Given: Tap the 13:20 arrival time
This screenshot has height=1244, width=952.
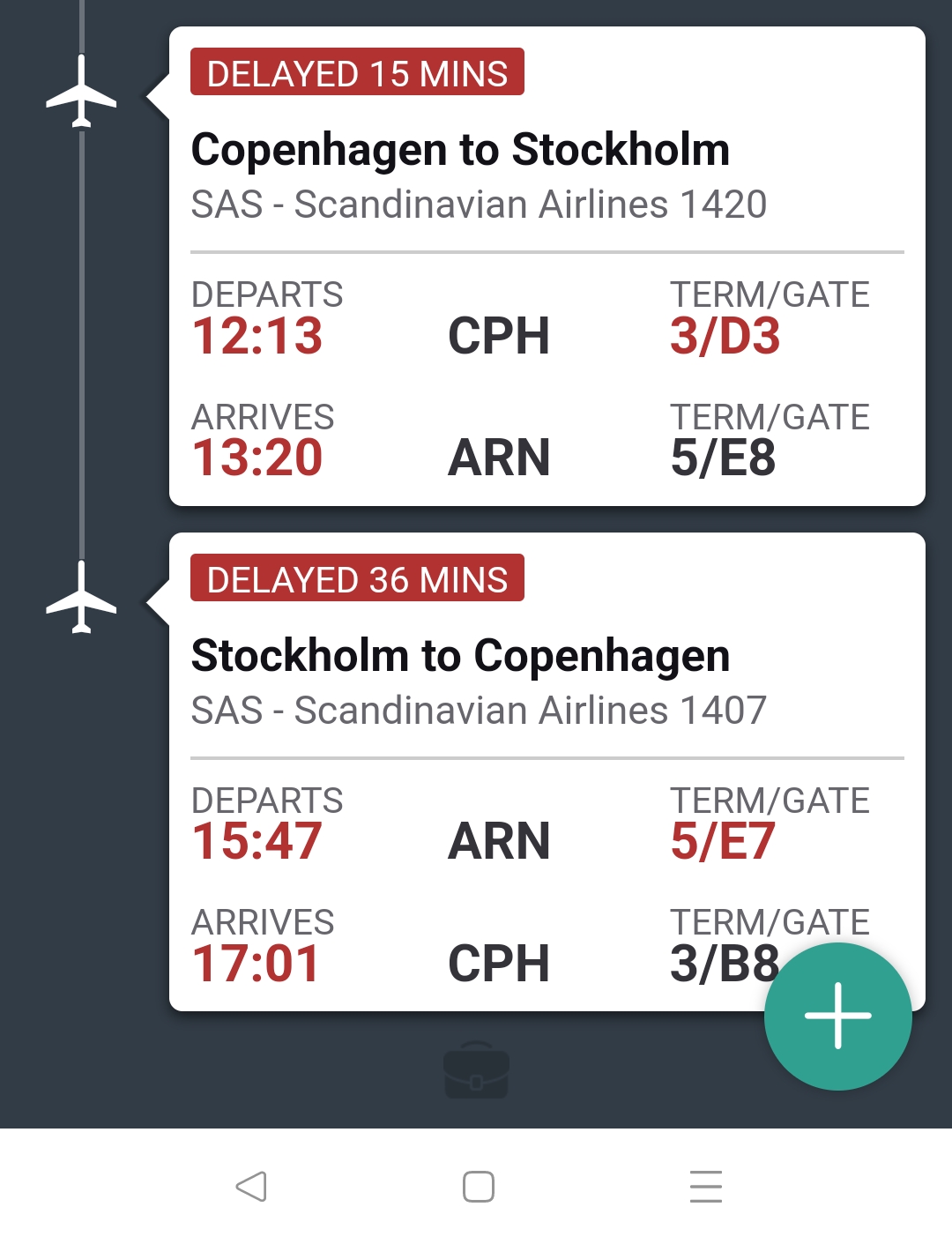Looking at the screenshot, I should click(x=257, y=458).
